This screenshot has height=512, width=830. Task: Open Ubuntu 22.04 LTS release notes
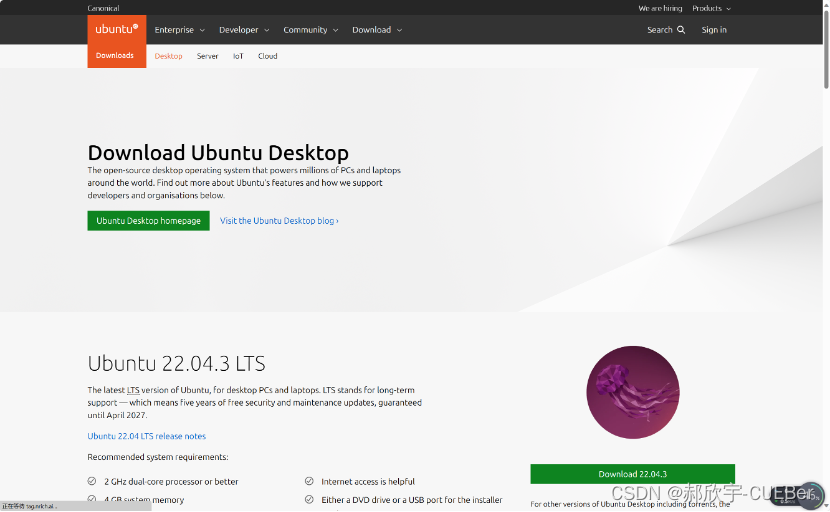point(147,436)
